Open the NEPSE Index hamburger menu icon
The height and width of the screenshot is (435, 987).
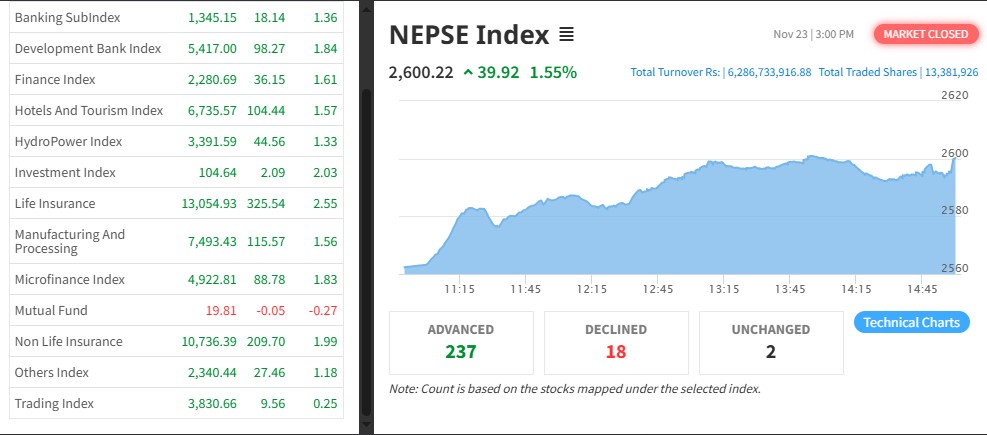coord(566,35)
